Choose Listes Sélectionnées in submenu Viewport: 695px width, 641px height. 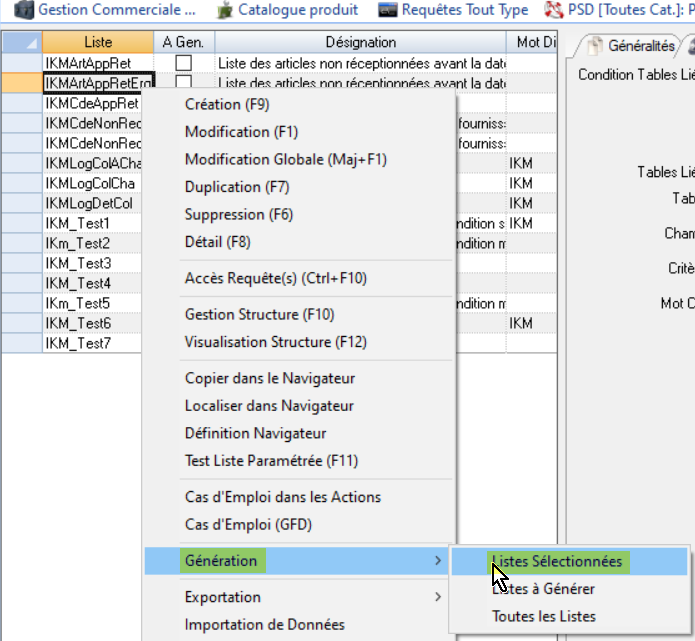pyautogui.click(x=556, y=561)
